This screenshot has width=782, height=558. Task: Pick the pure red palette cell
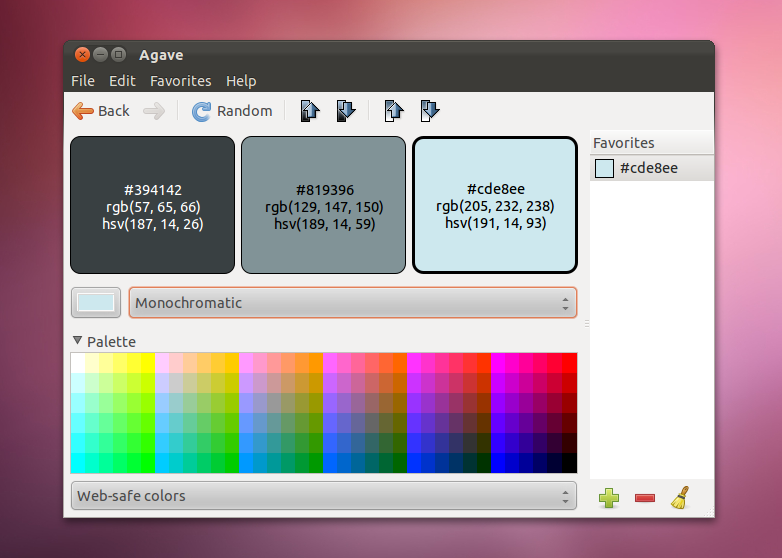570,363
